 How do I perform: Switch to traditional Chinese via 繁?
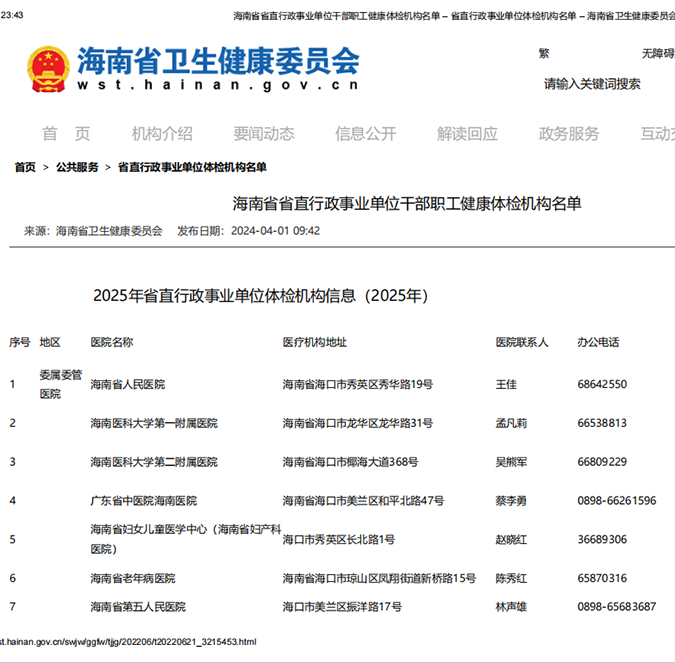544,53
